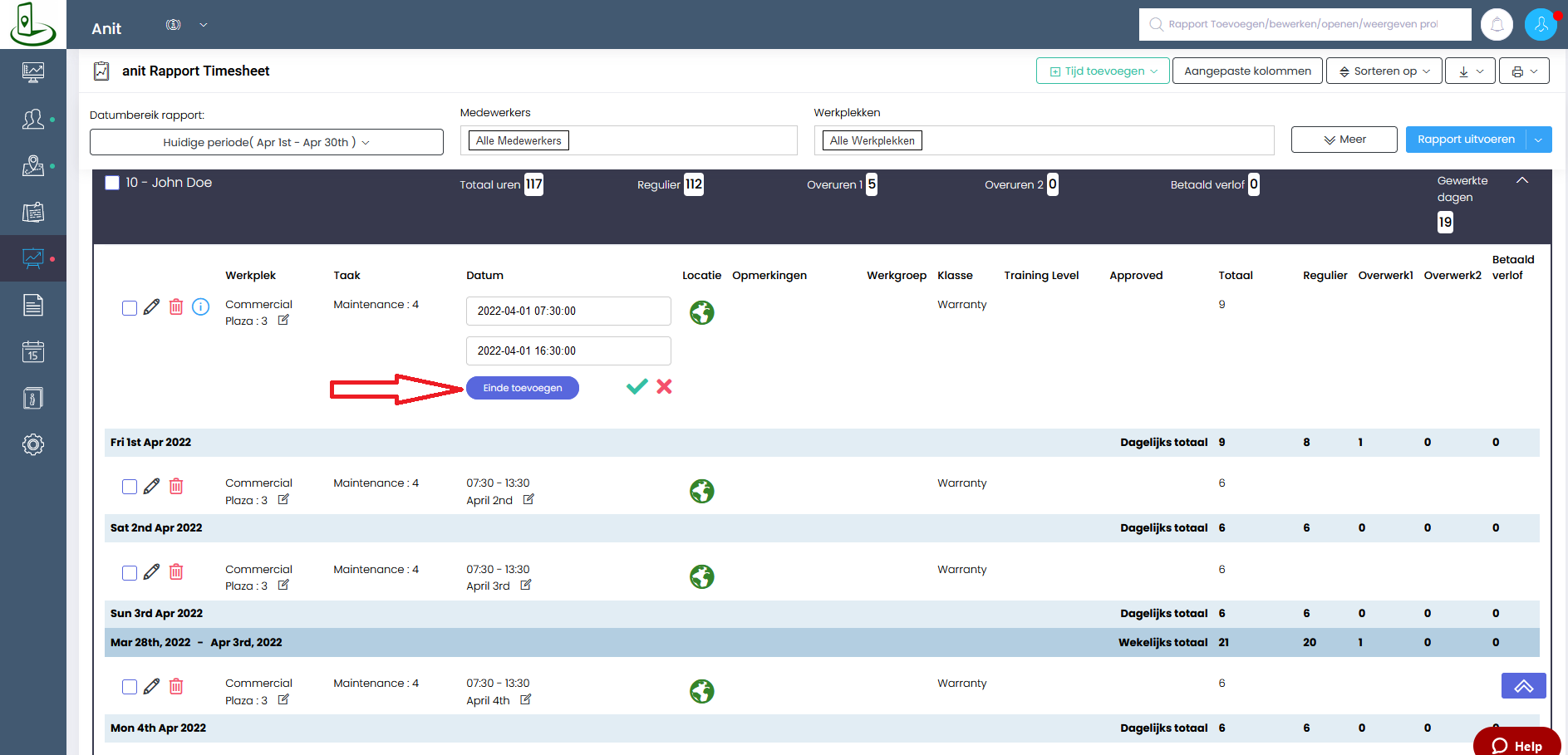Expand the chevron next to the currency icon
Viewport: 1568px width, 755px height.
tap(204, 25)
